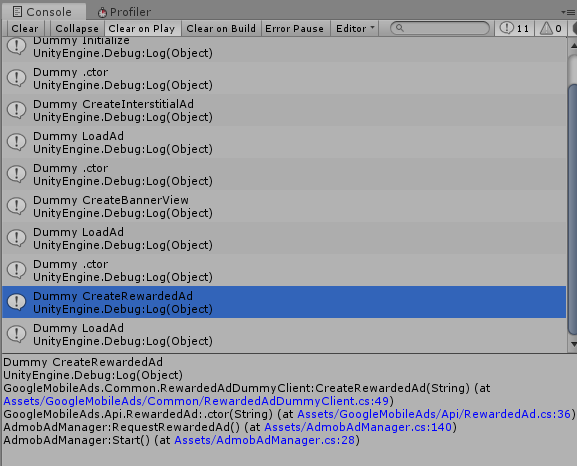Open the Editor dropdown

pyautogui.click(x=355, y=28)
